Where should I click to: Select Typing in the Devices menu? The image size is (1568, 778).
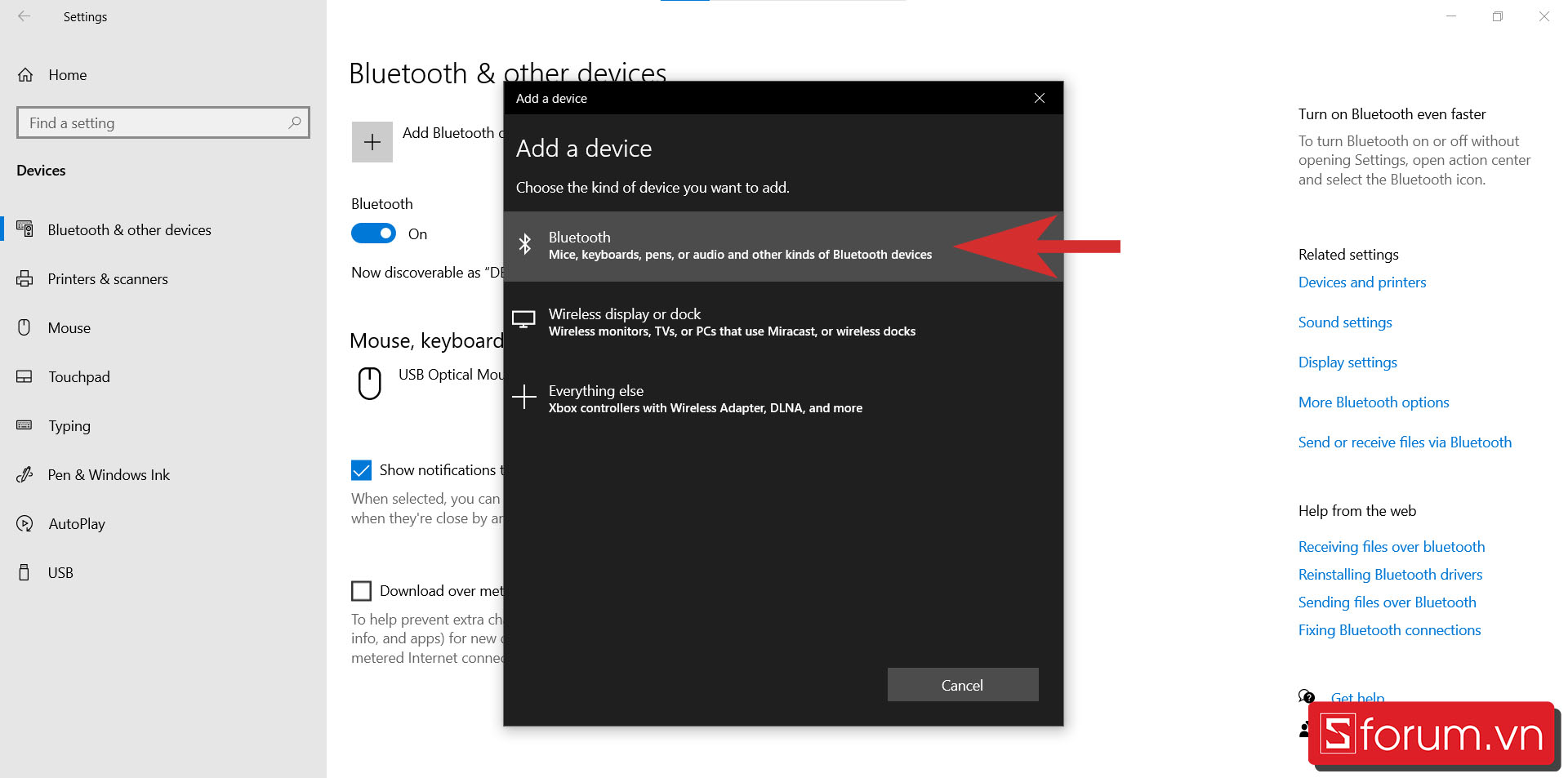[69, 426]
